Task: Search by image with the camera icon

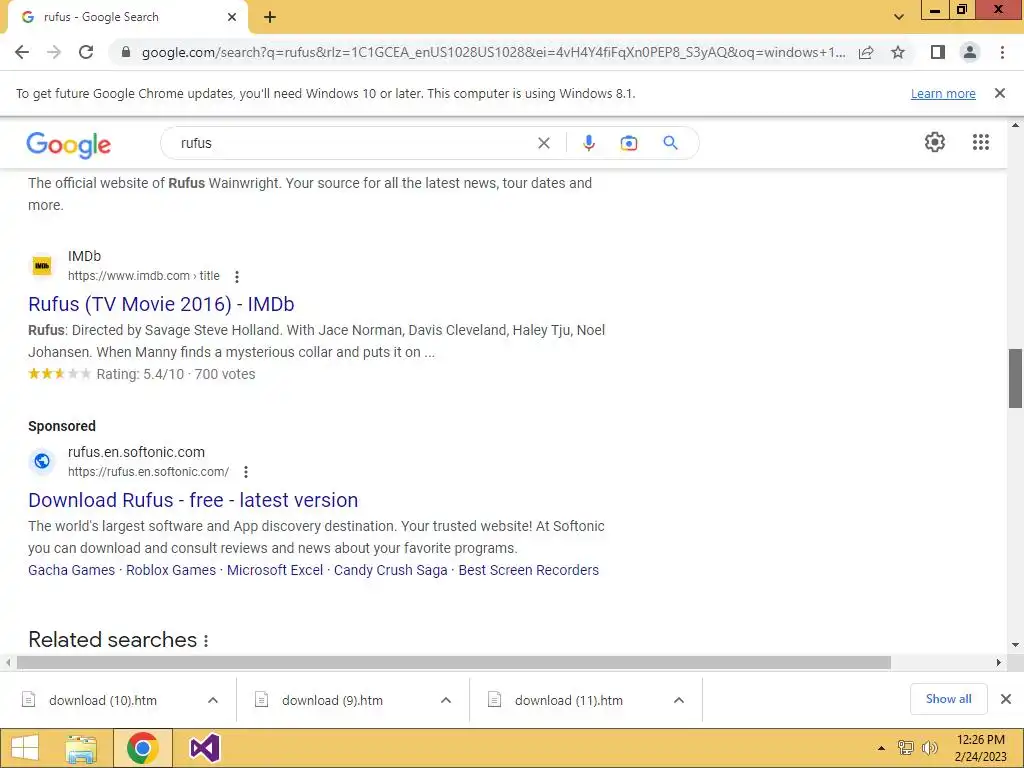Action: [628, 143]
